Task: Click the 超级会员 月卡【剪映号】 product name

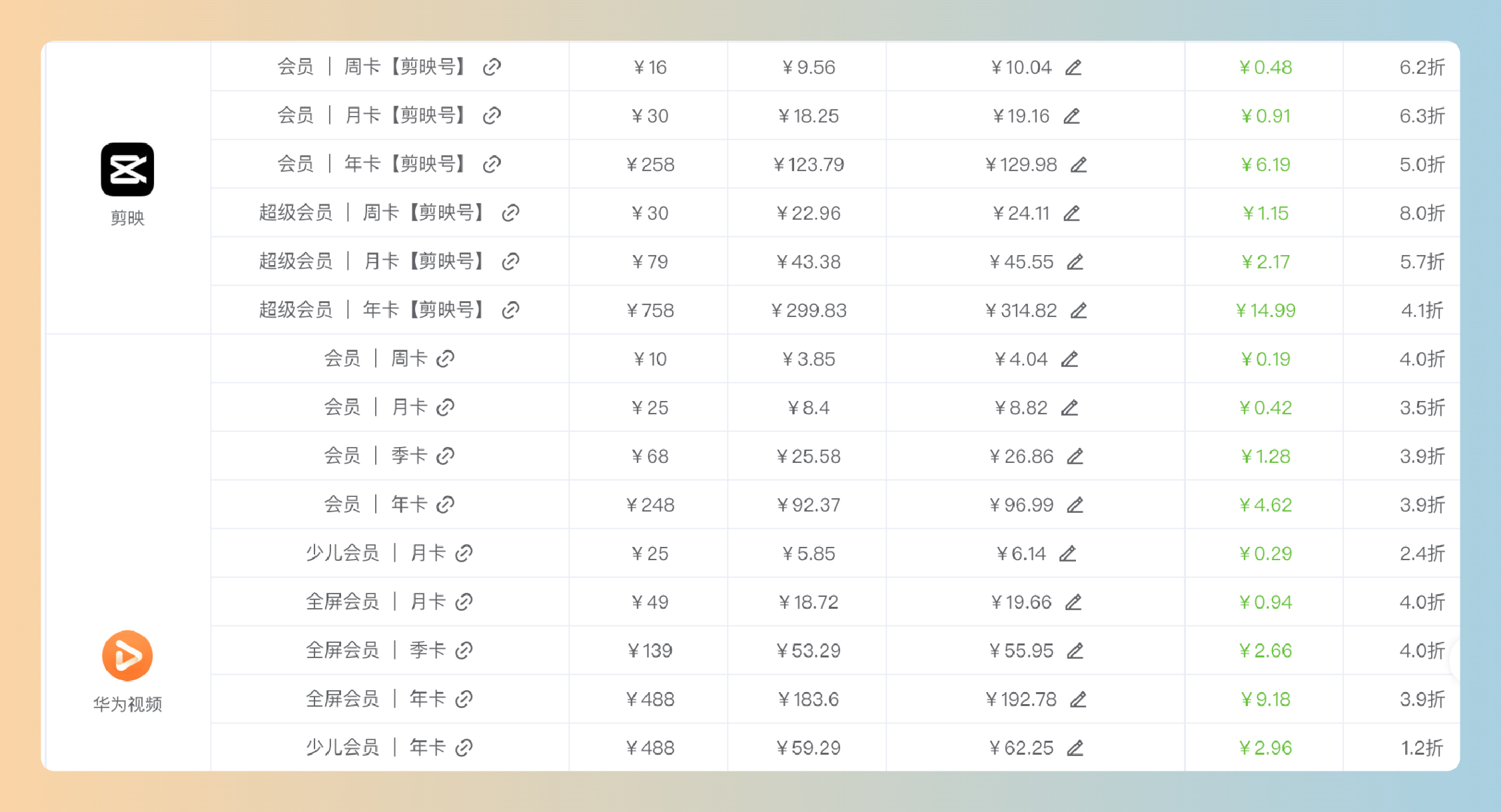Action: [371, 262]
